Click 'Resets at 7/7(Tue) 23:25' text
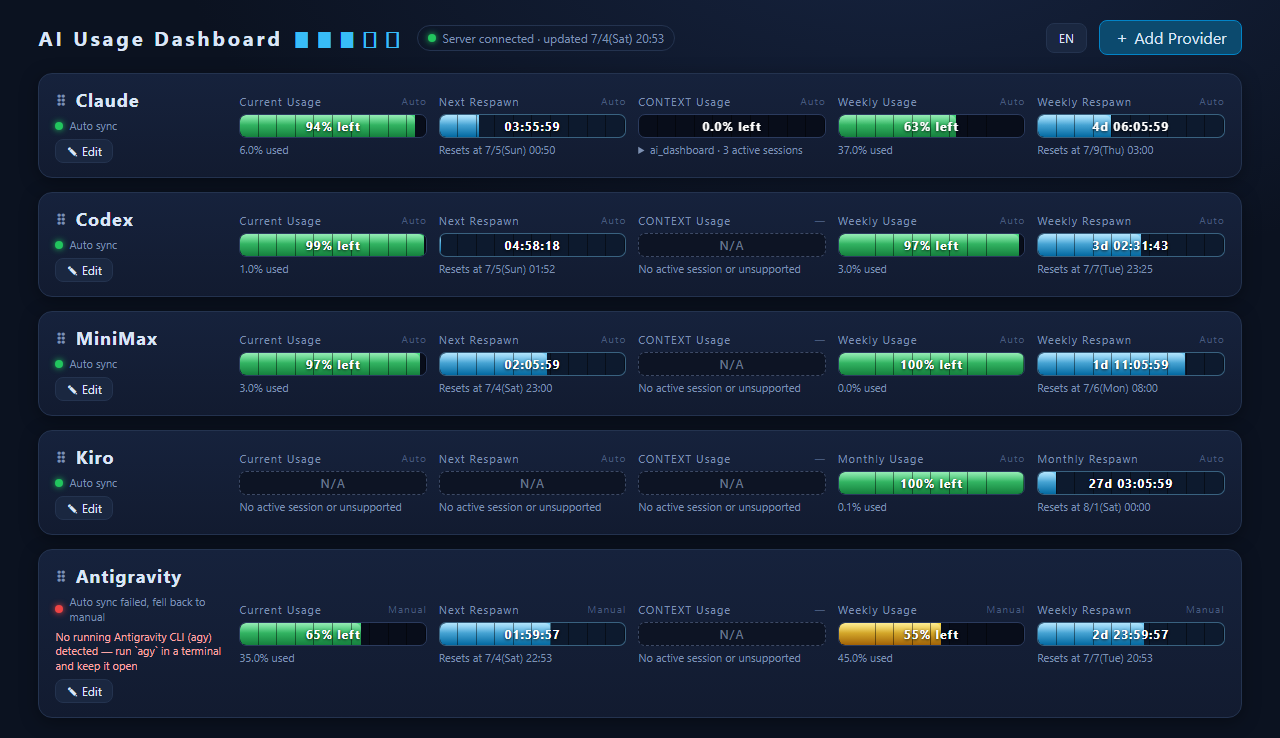Image resolution: width=1280 pixels, height=738 pixels. (1095, 269)
